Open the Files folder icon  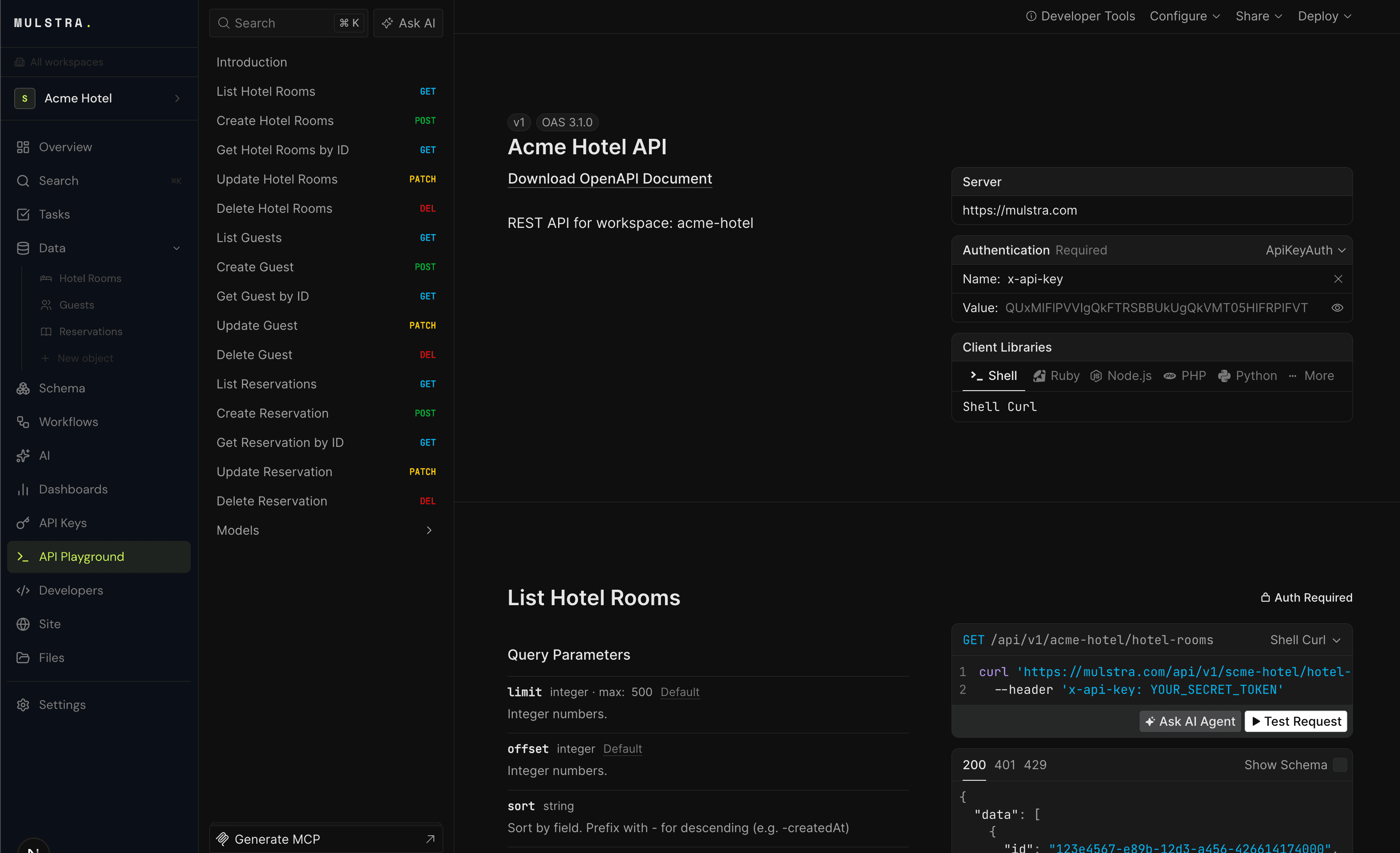point(23,657)
